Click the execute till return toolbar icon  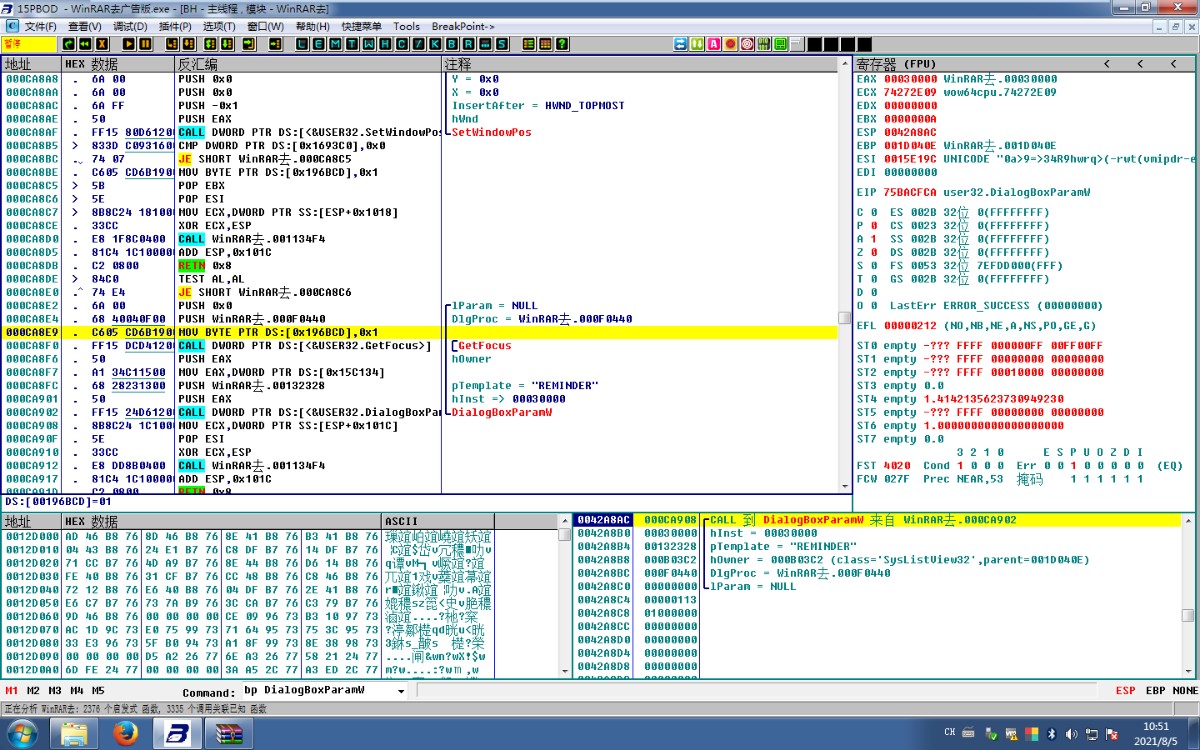point(248,44)
